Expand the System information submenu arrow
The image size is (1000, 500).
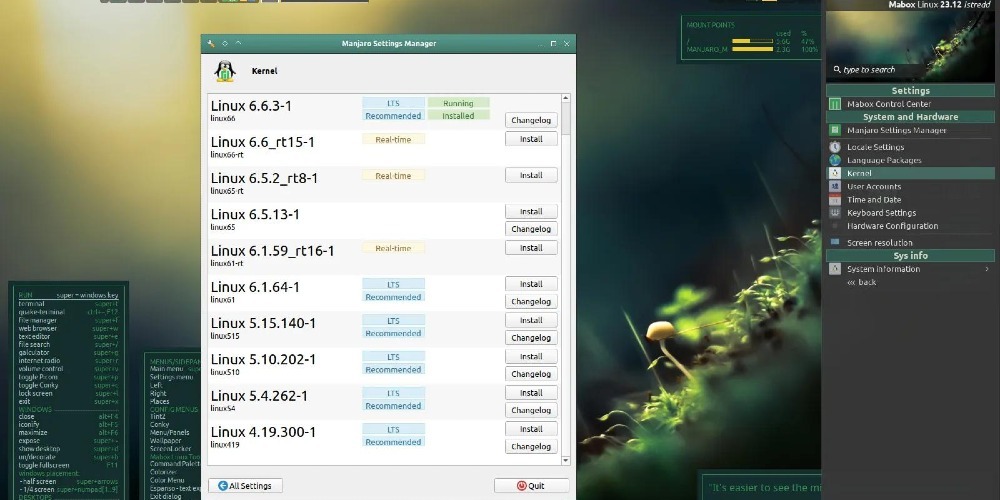click(986, 269)
